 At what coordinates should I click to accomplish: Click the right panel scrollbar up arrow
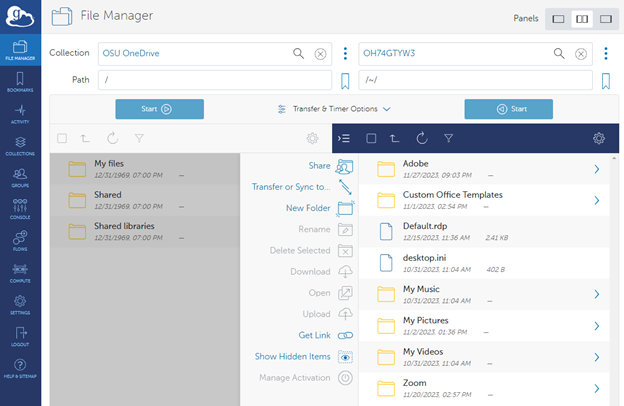614,158
